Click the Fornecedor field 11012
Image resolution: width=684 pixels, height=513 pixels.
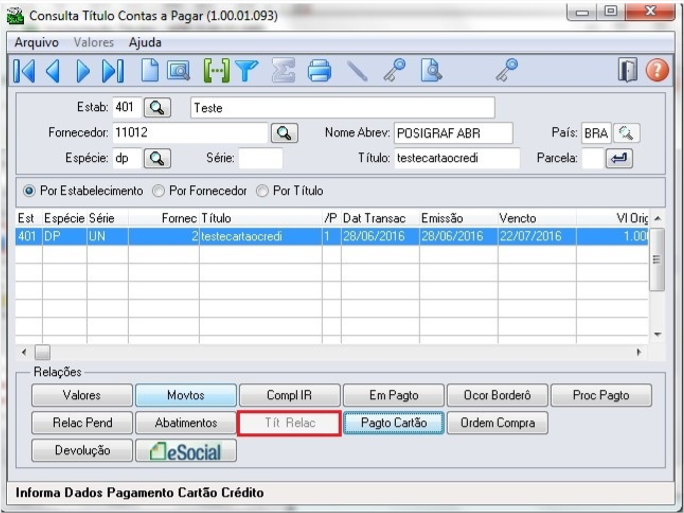(190, 133)
